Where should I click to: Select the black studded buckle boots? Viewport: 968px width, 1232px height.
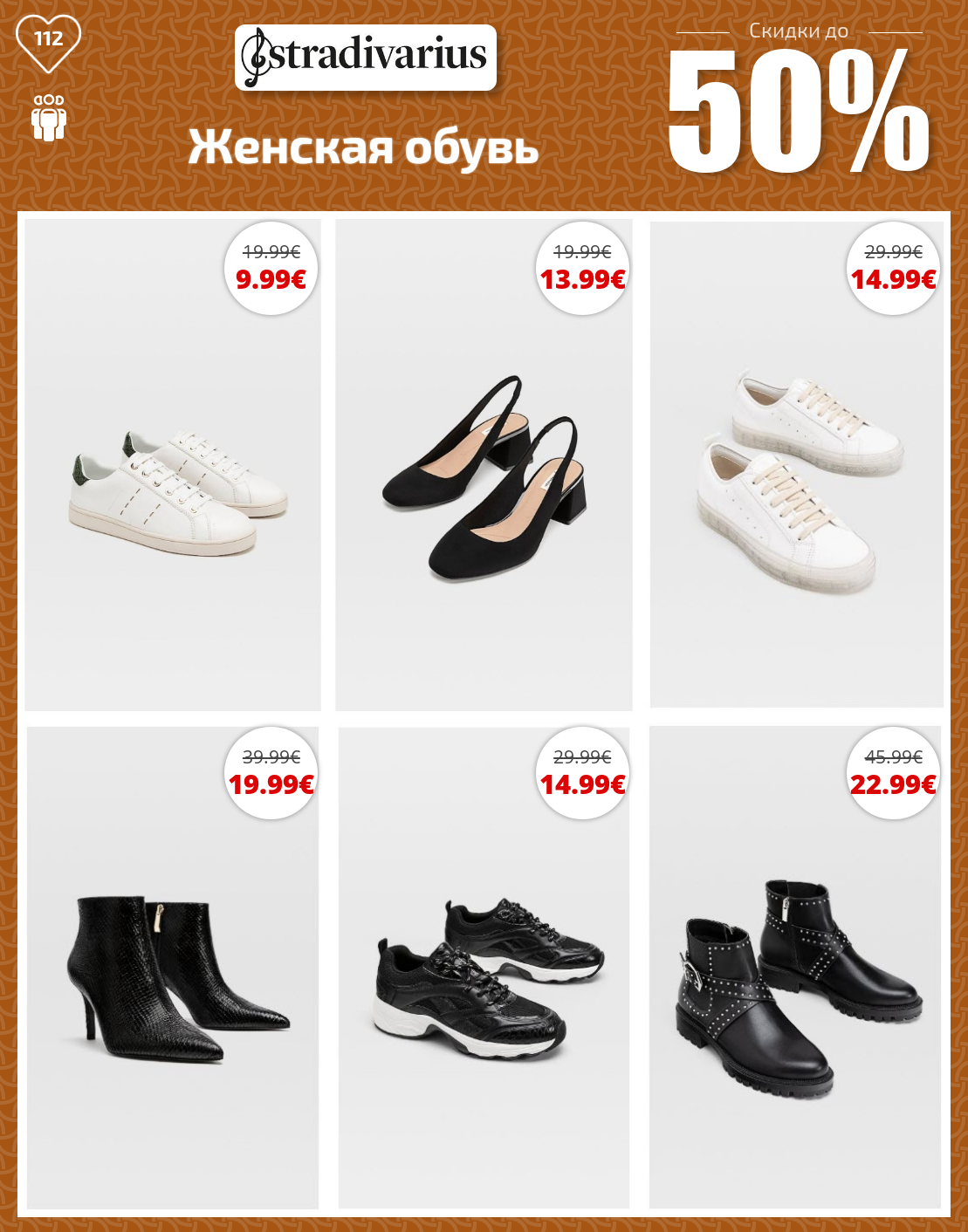[799, 989]
